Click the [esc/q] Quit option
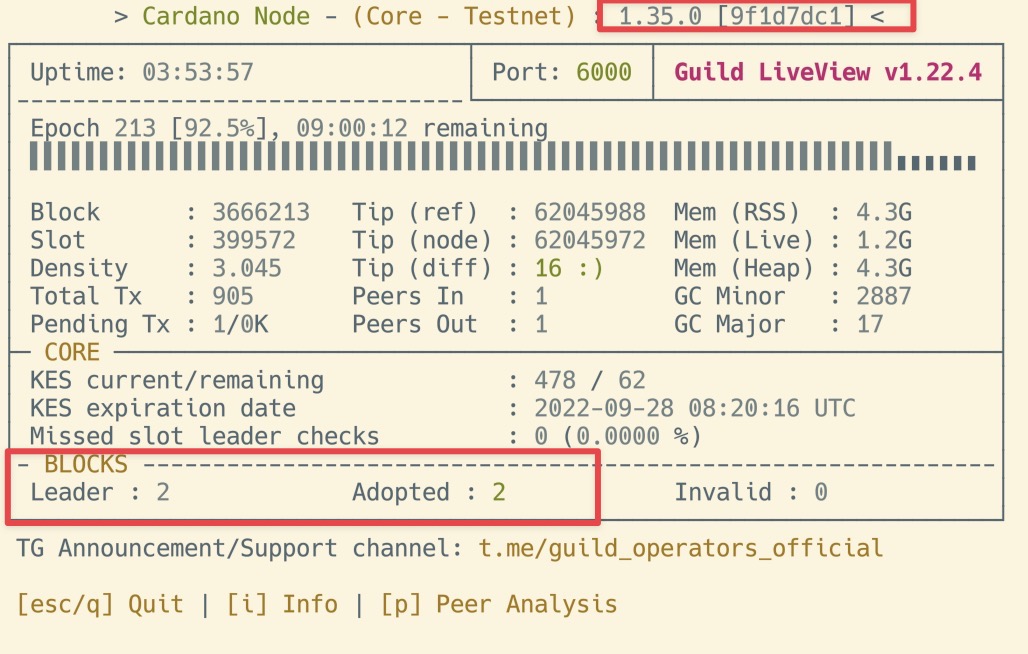Screen dimensions: 1028x654 pyautogui.click(x=100, y=604)
